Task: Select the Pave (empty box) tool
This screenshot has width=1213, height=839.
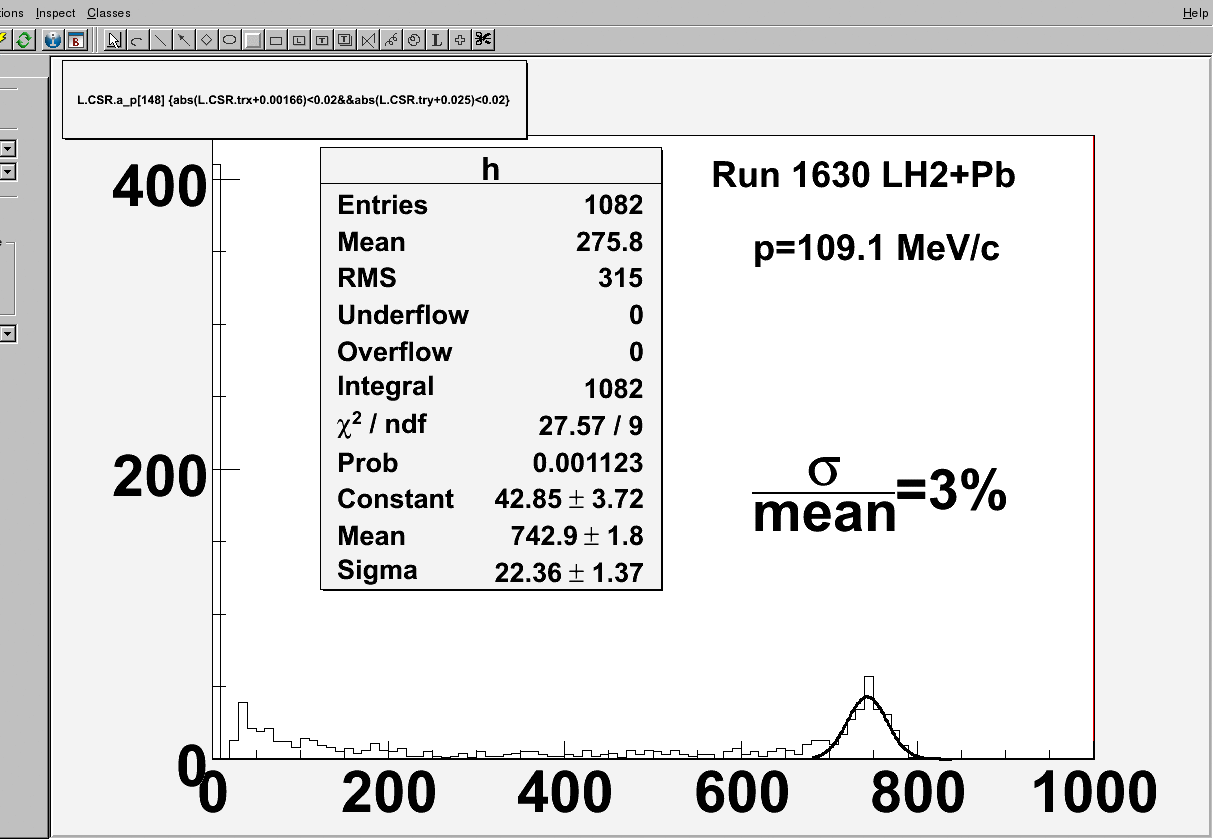Action: (276, 40)
